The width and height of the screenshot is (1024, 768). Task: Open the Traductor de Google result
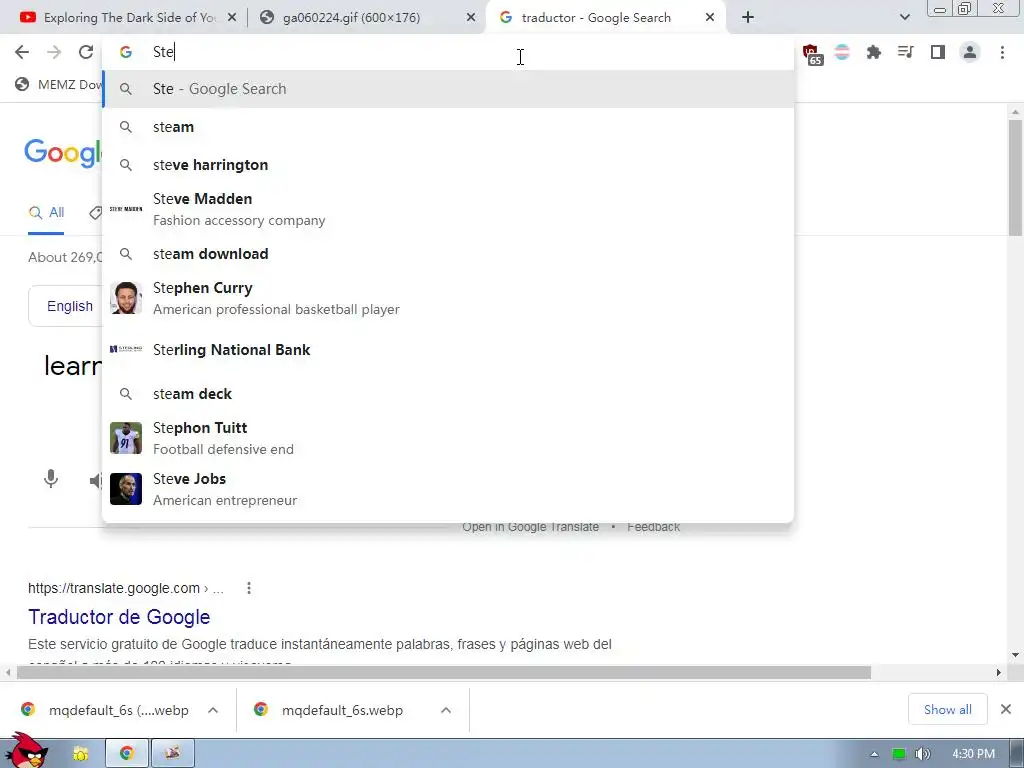(x=119, y=617)
